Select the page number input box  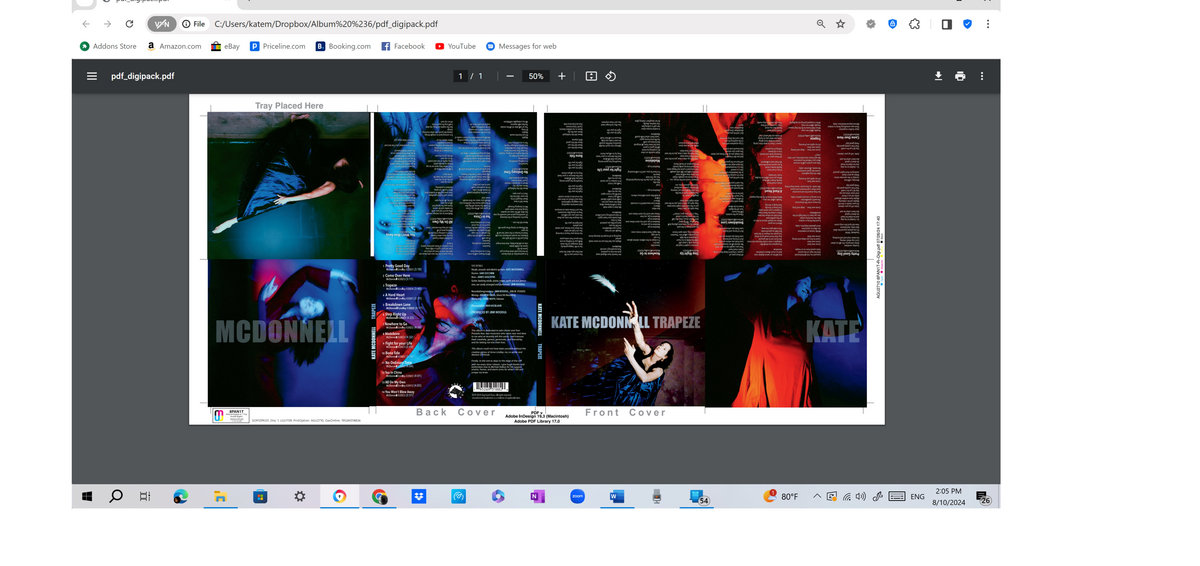tap(461, 76)
